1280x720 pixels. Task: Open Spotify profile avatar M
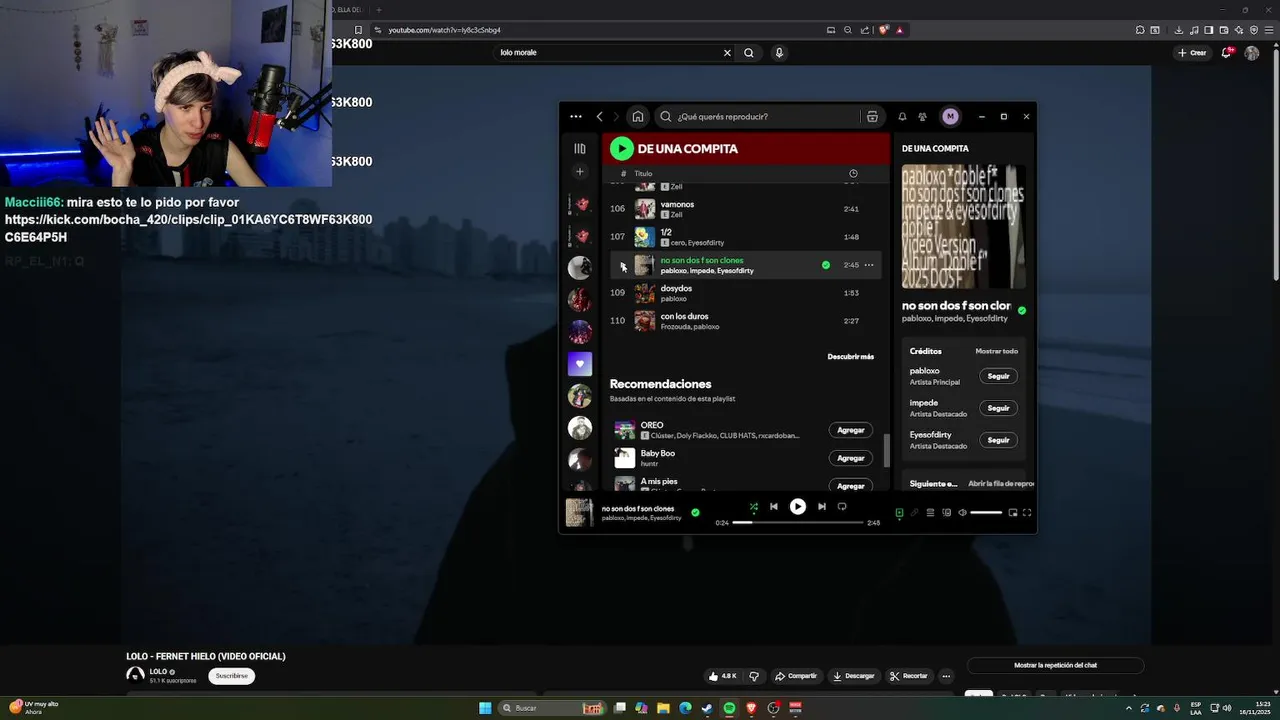(x=950, y=117)
